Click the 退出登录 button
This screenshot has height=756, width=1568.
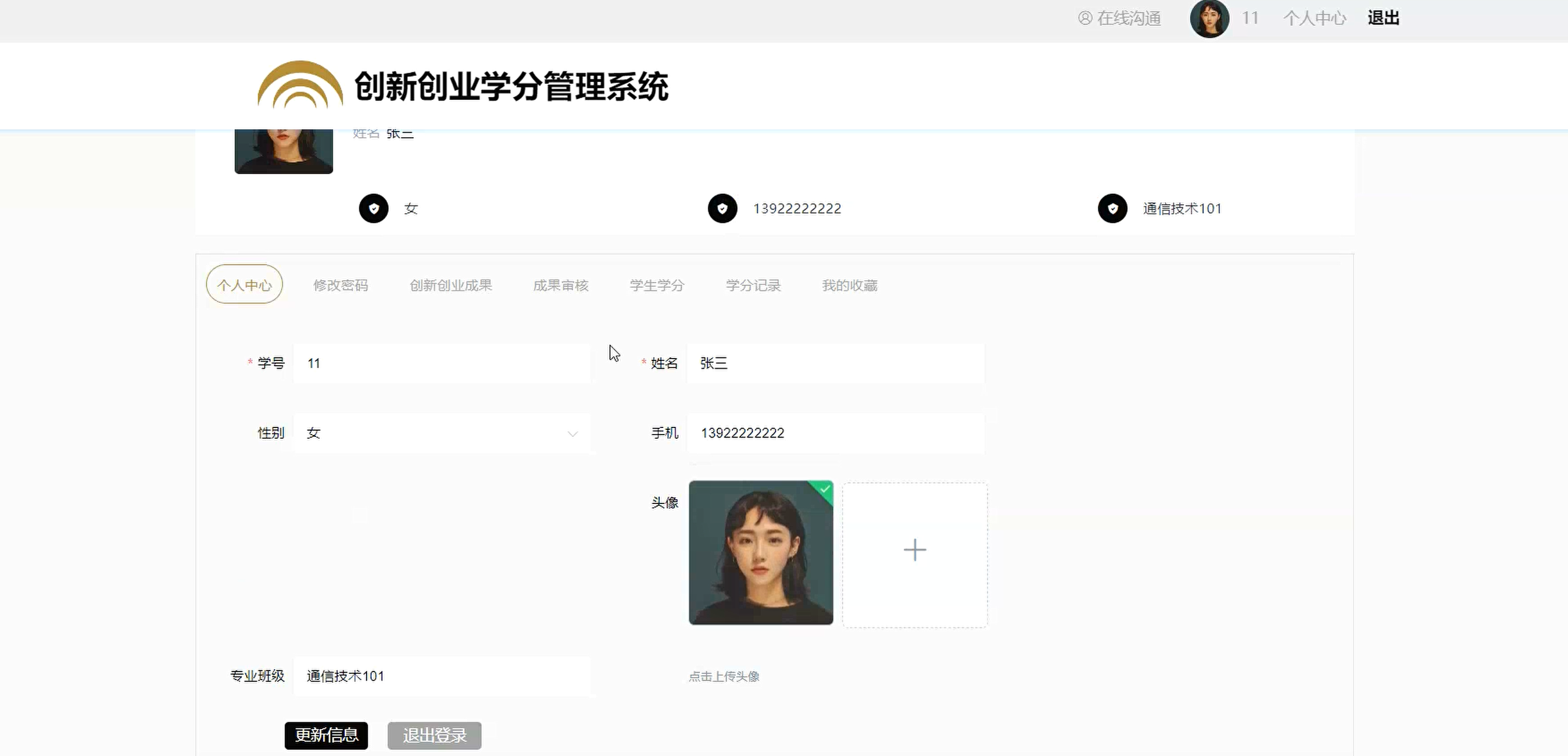coord(435,735)
